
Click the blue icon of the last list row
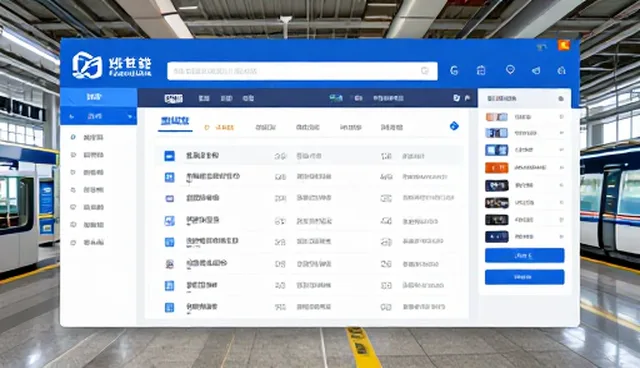tap(169, 307)
